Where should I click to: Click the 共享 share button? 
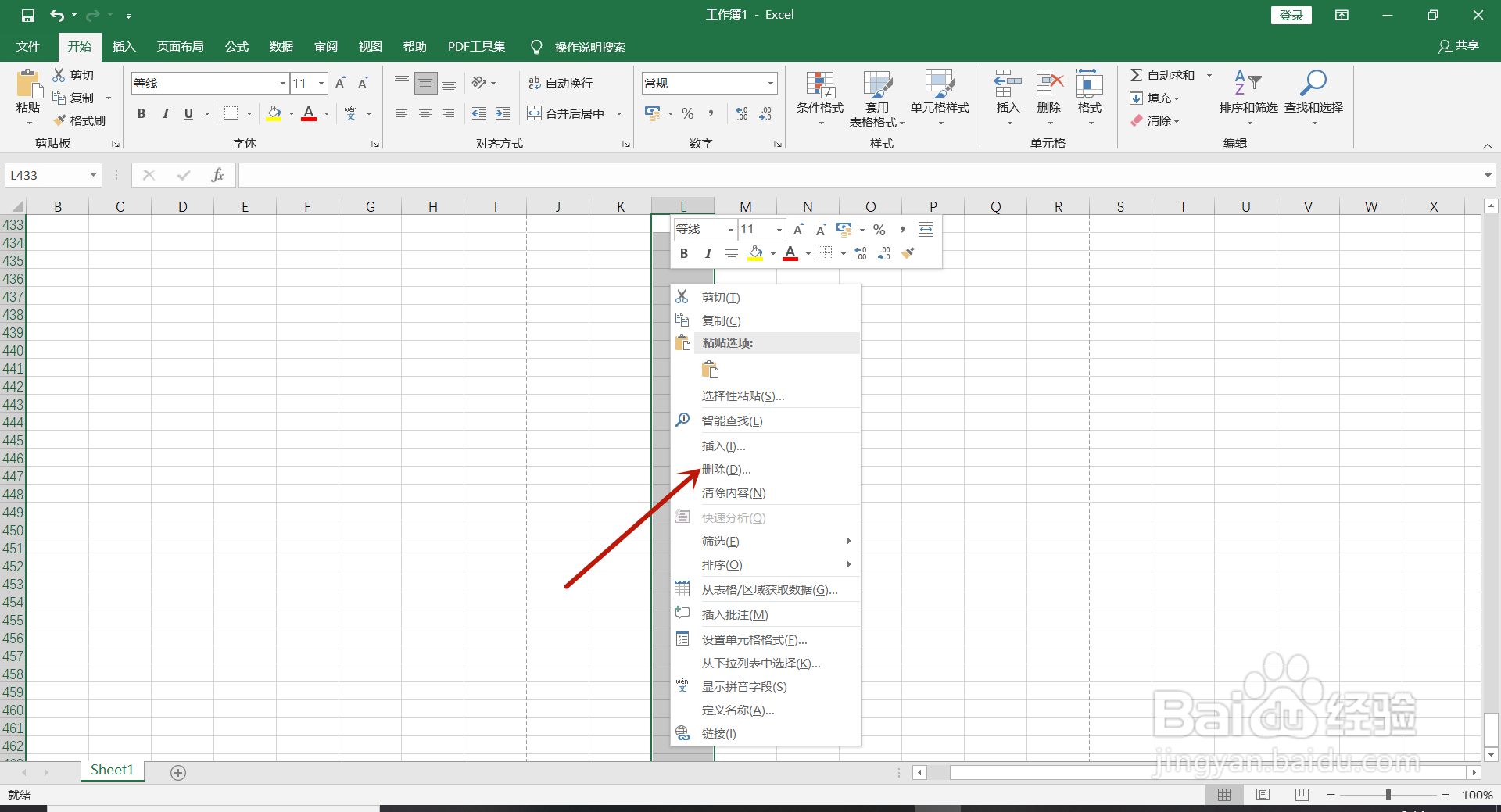pos(1459,46)
